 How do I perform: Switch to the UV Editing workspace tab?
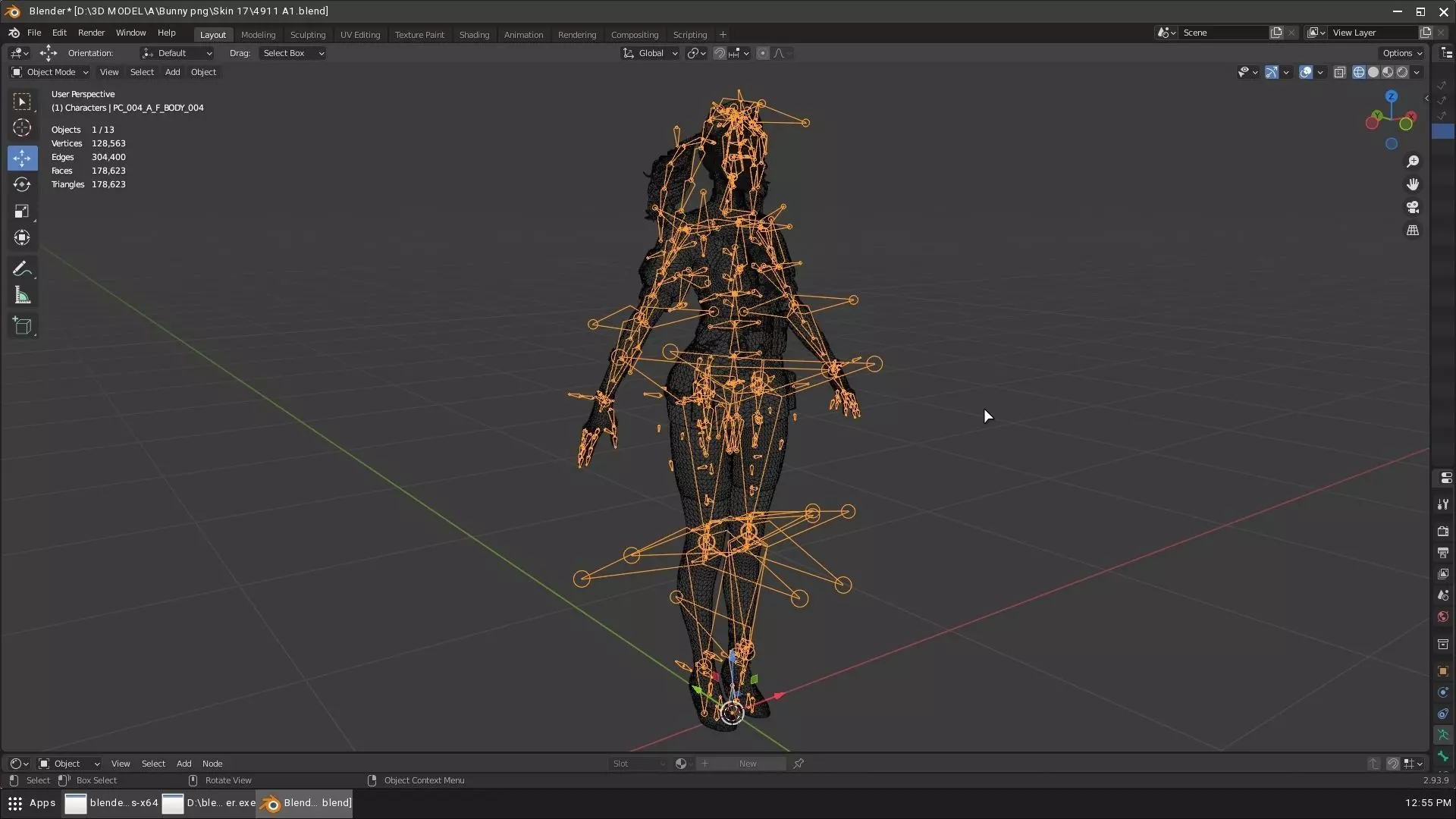point(360,35)
